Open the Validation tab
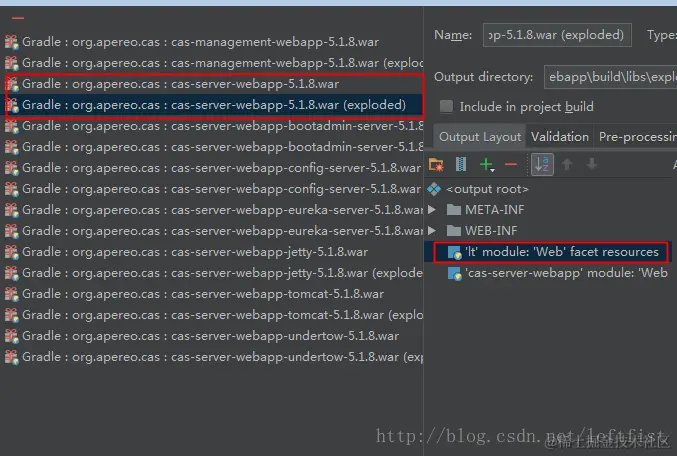This screenshot has height=456, width=677. [x=560, y=137]
